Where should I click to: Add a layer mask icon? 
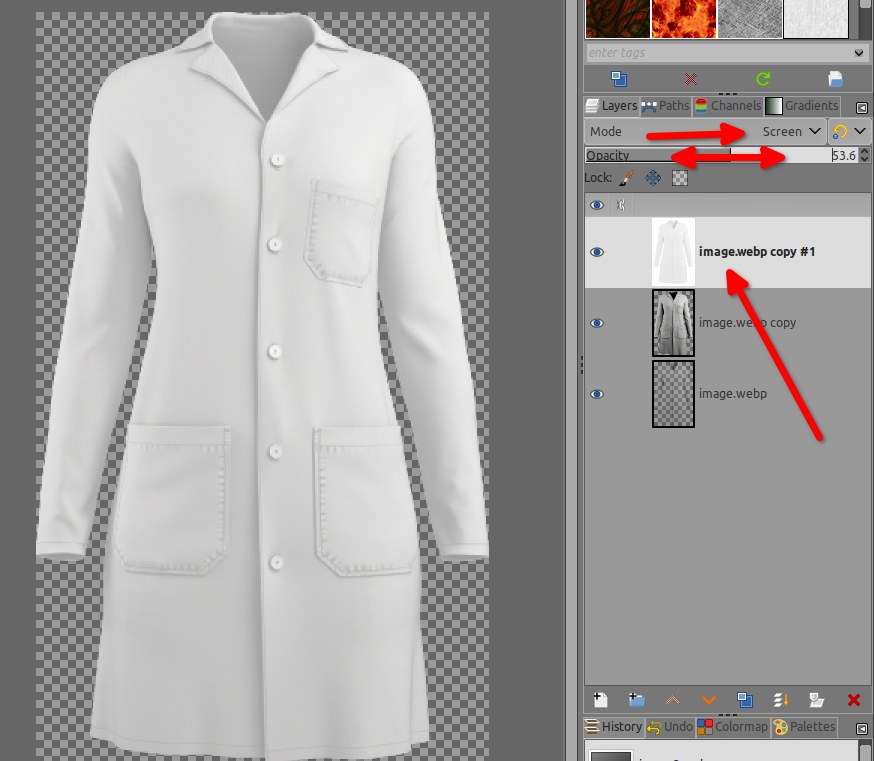(x=817, y=700)
